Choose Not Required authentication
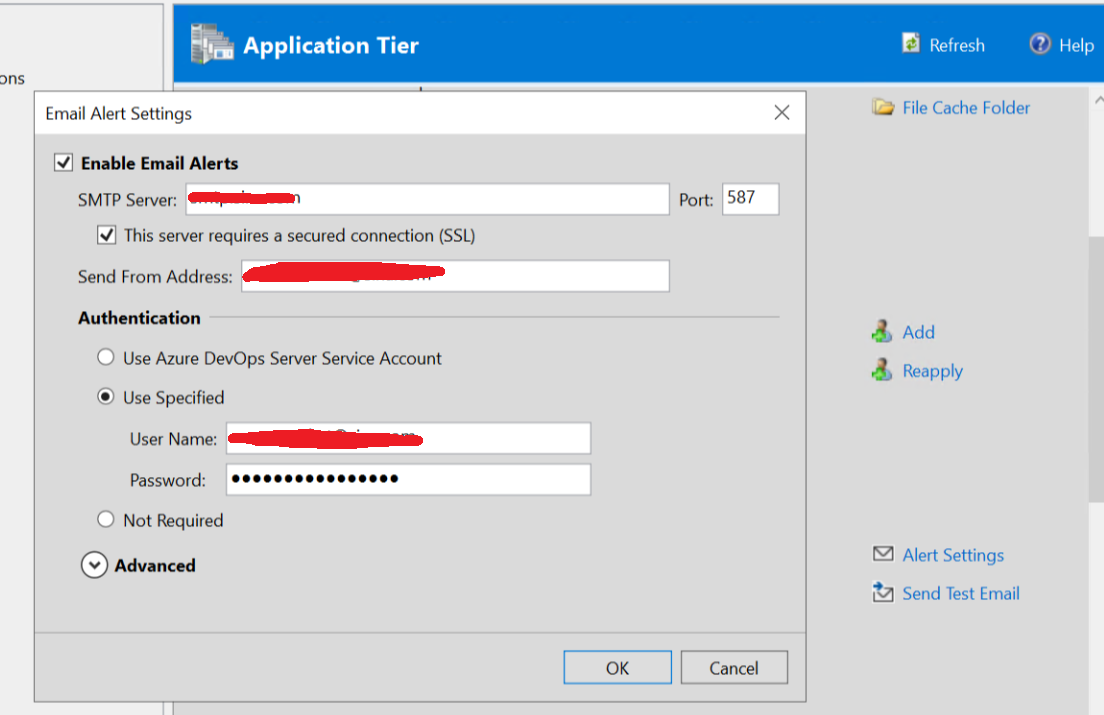Screen dimensions: 1104x715 click(x=106, y=519)
